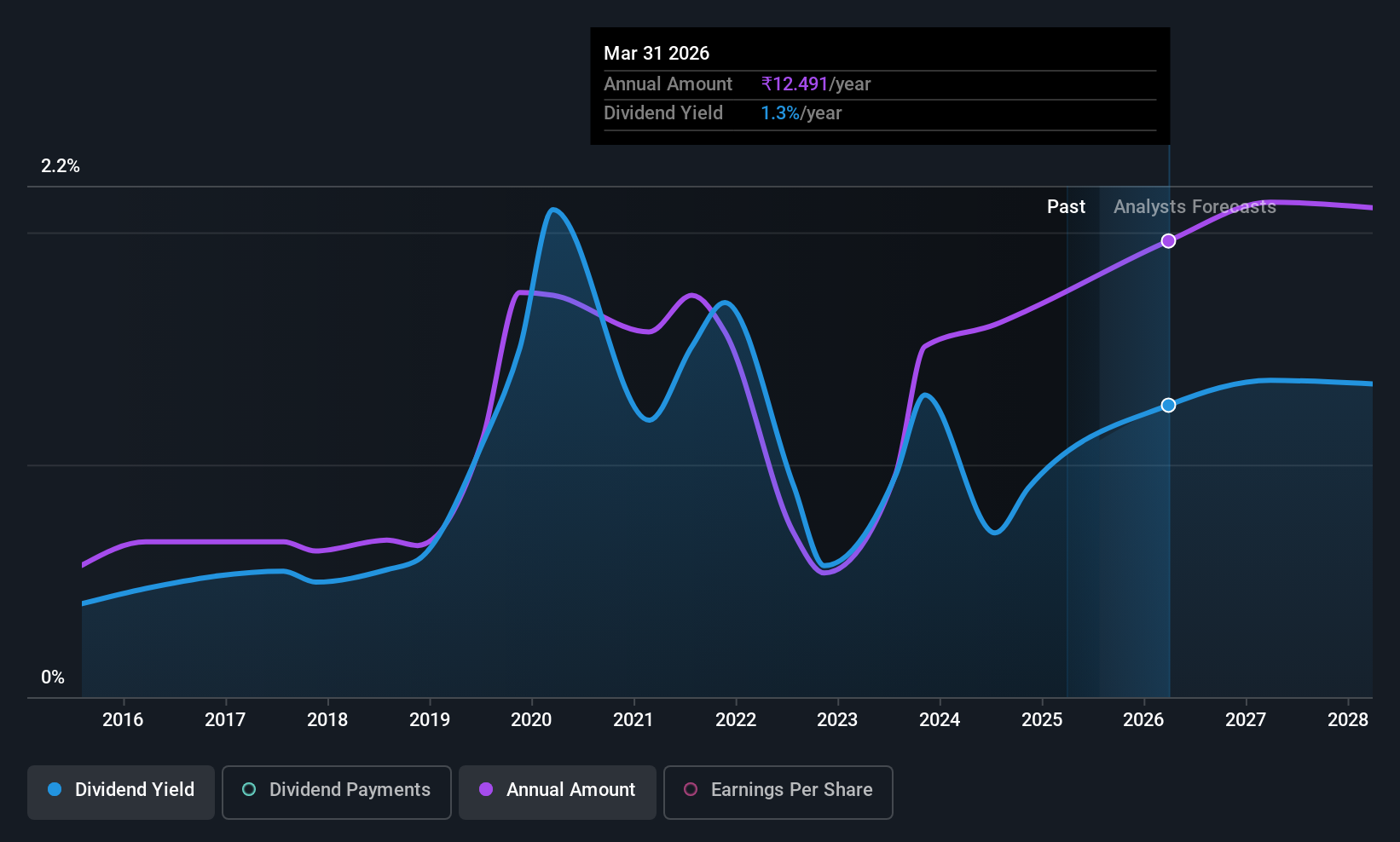Image resolution: width=1400 pixels, height=842 pixels.
Task: Click the 2.2% y-axis label
Action: click(61, 166)
